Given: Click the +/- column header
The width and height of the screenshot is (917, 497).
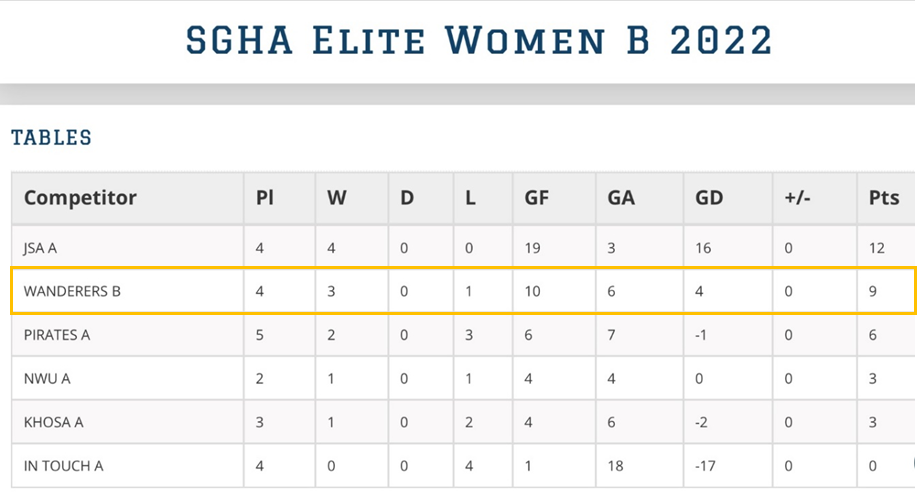Looking at the screenshot, I should (797, 198).
